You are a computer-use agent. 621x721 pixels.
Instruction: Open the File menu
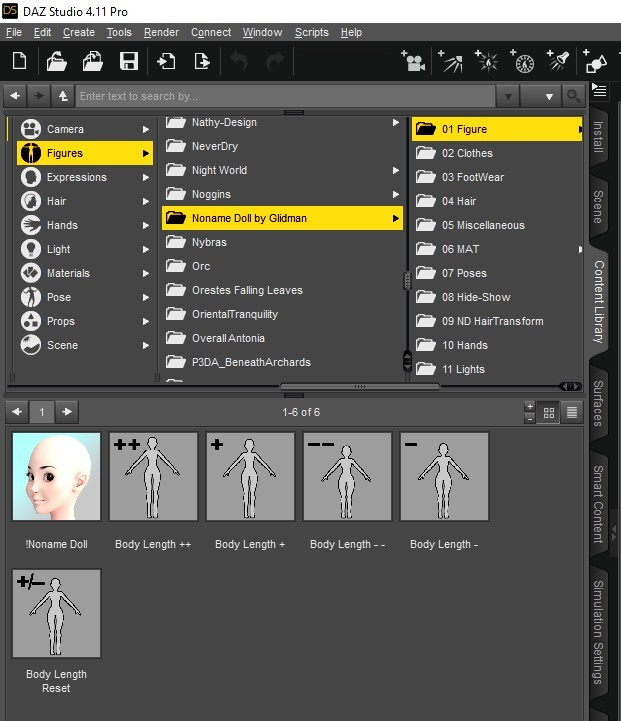[14, 33]
